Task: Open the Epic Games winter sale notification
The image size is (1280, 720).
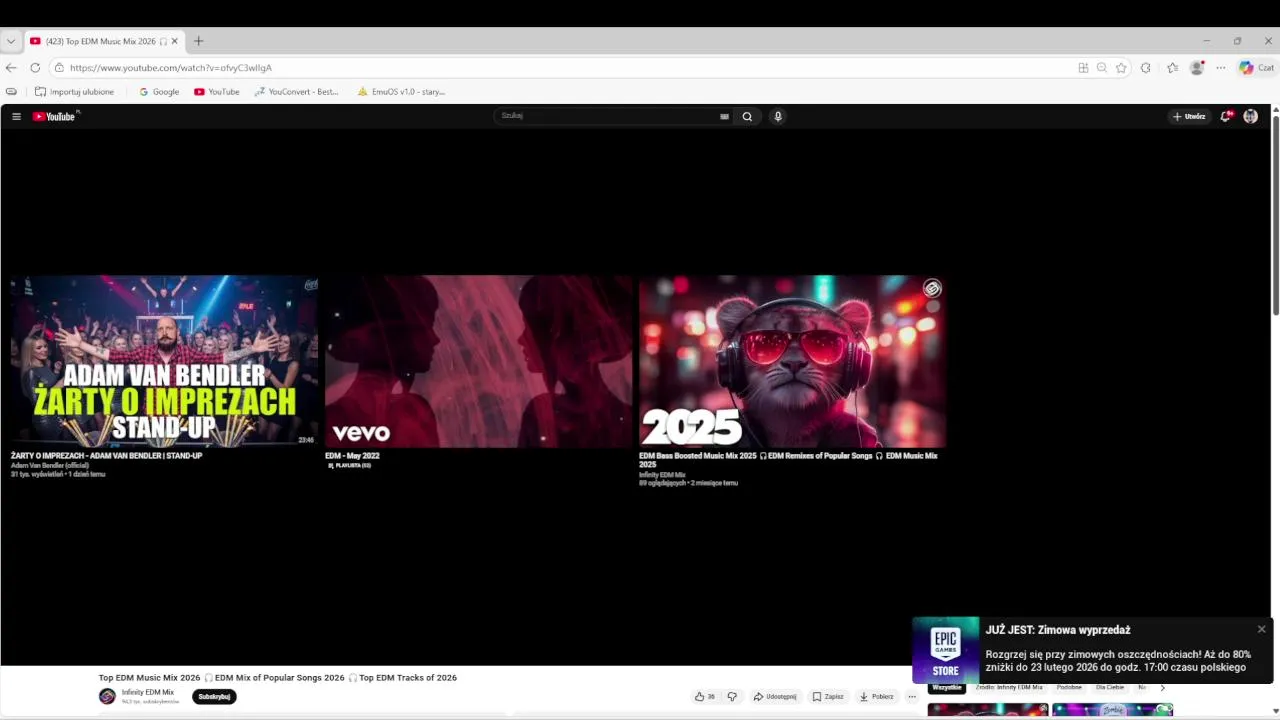Action: (1092, 650)
